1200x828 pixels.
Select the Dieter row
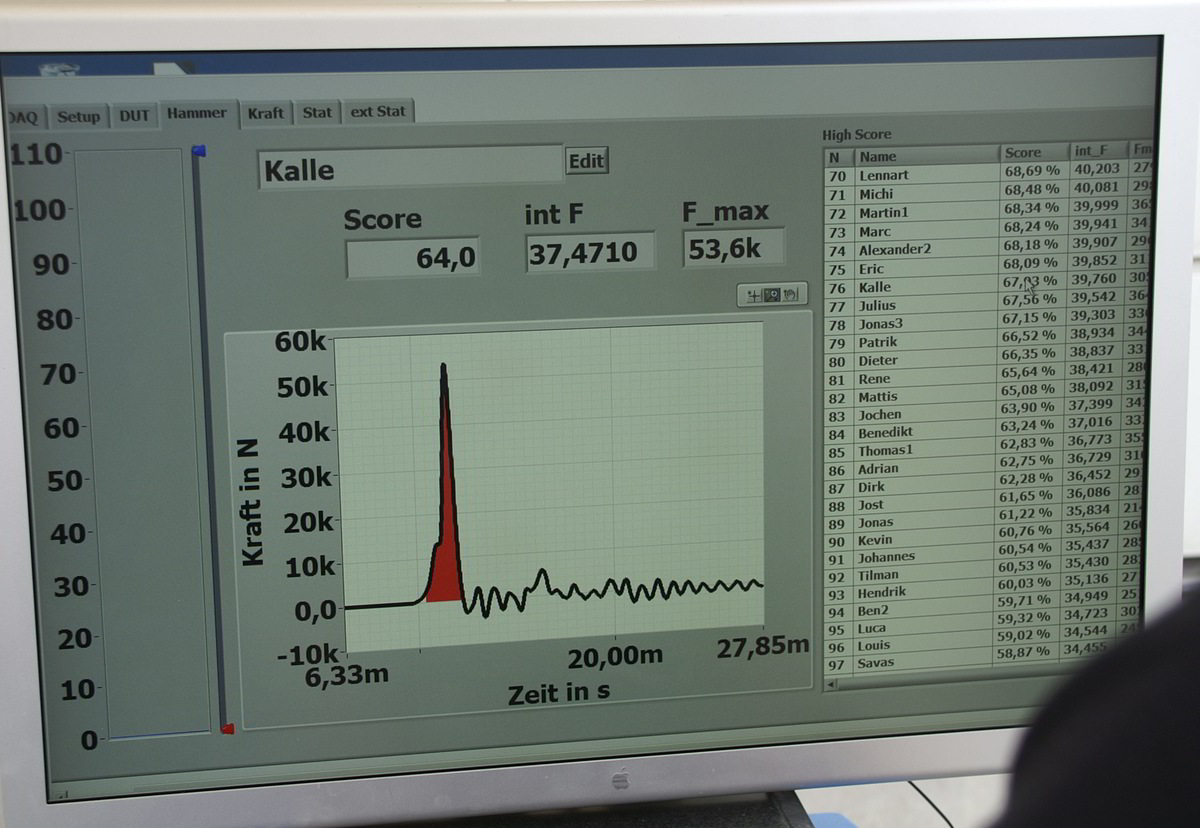(x=878, y=360)
